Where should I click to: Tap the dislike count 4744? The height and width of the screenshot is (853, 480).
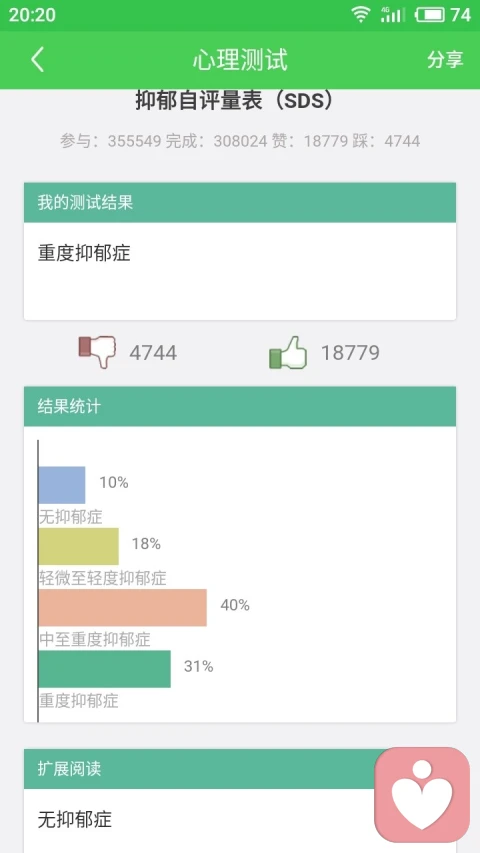(153, 353)
